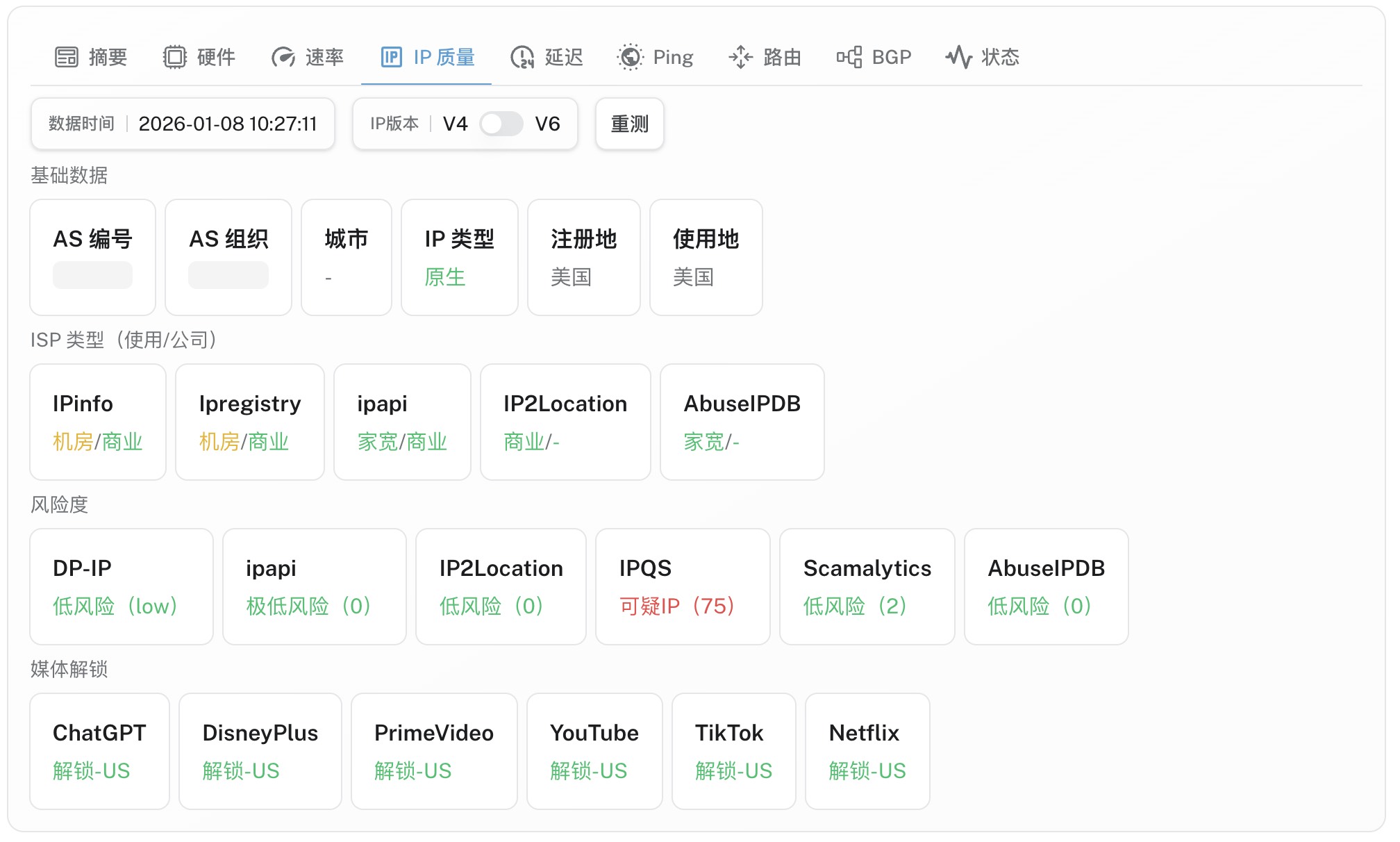Click the Netflix 解锁-US card
This screenshot has height=842, width=1400.
click(867, 751)
